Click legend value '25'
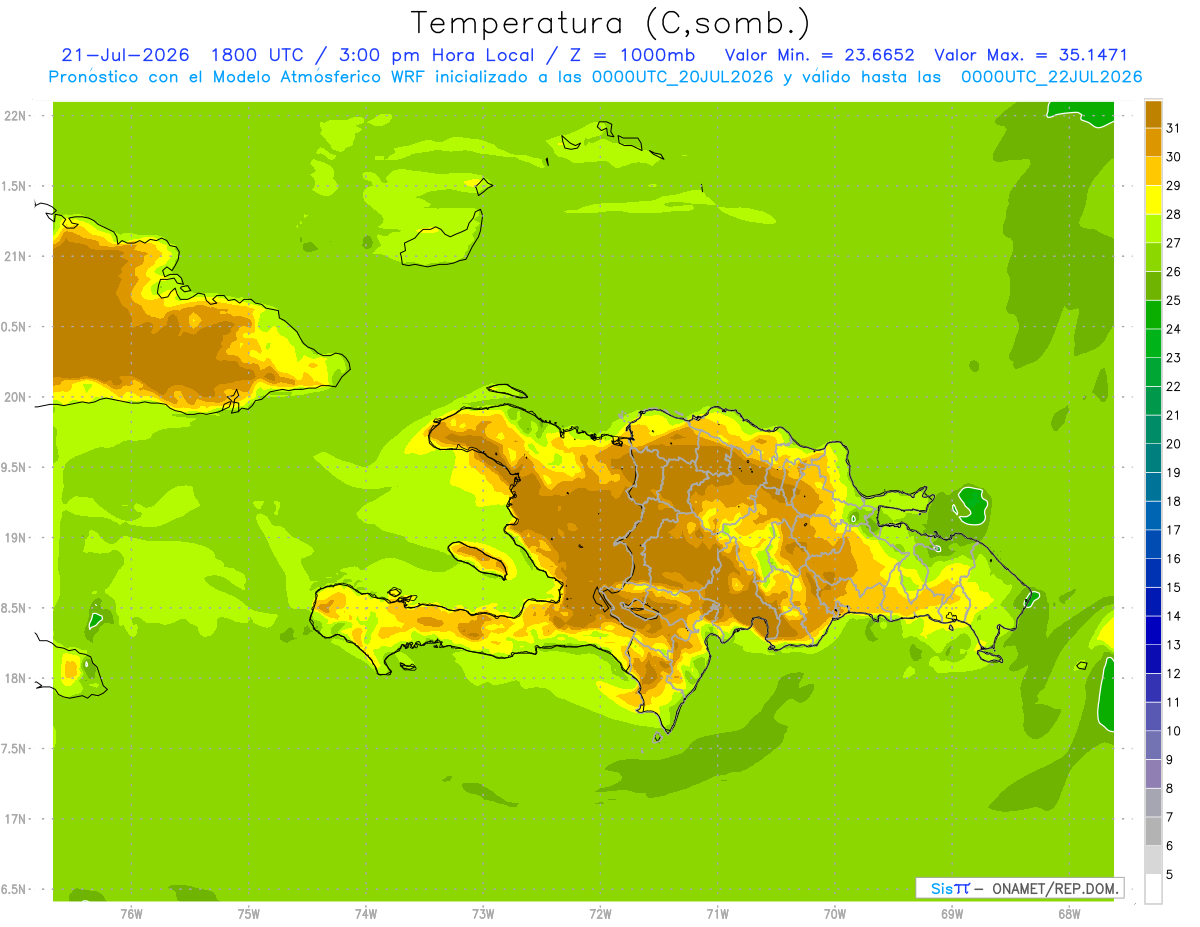Screen dimensions: 1200x927 click(x=1174, y=300)
